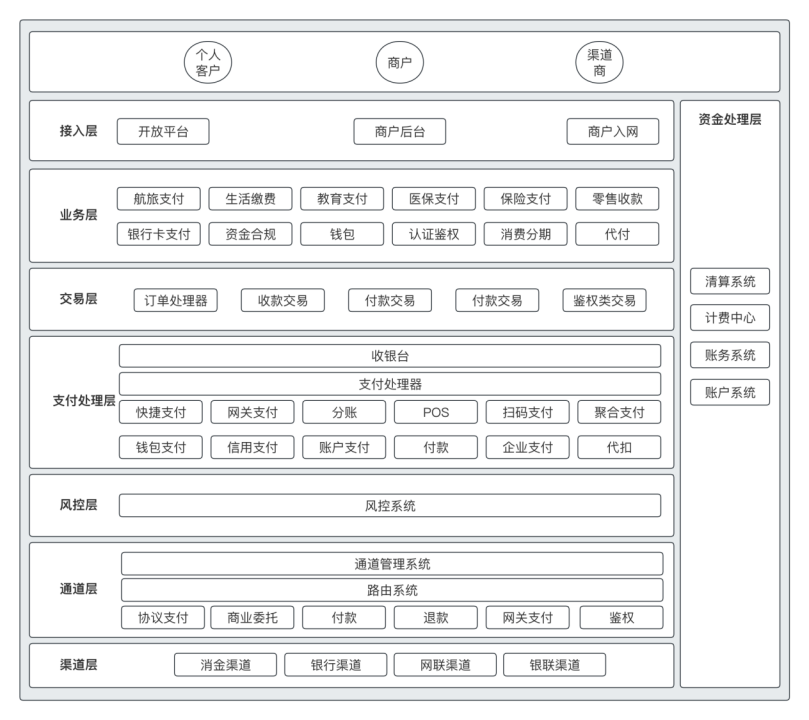
Task: Click the 订单处理器 box
Action: coord(175,300)
